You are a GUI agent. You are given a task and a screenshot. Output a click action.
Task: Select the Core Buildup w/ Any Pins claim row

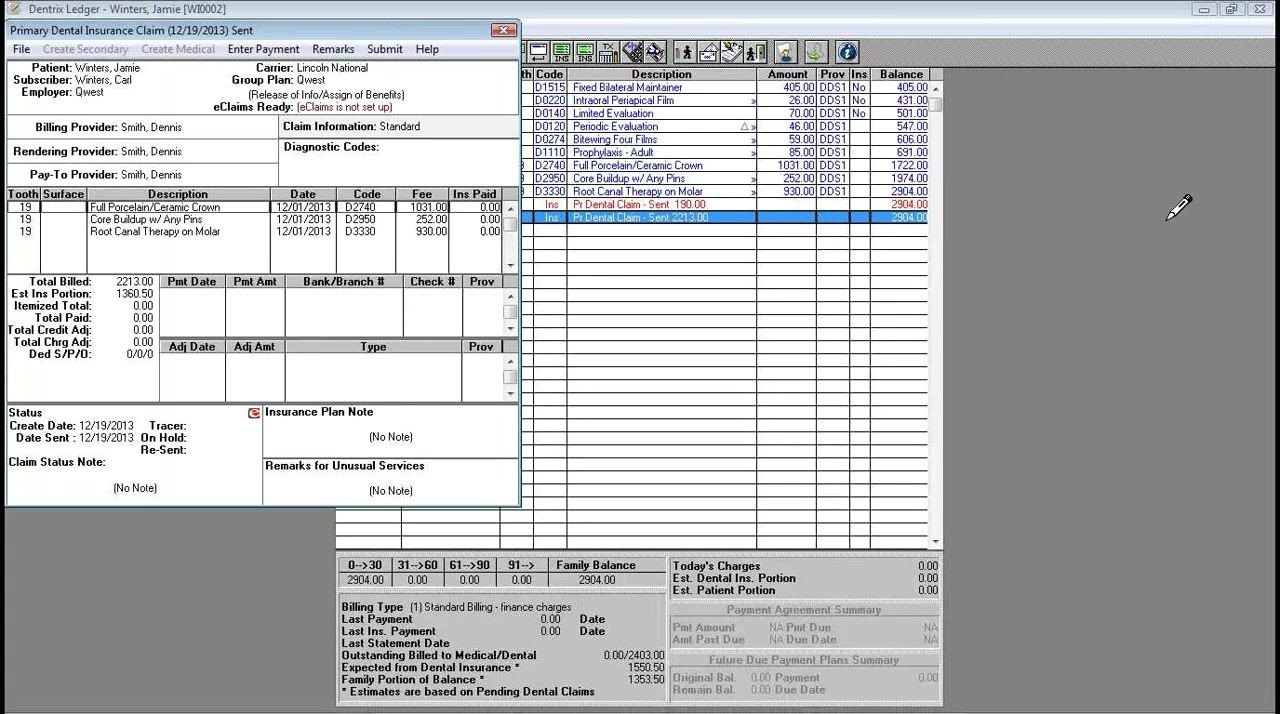pyautogui.click(x=254, y=219)
